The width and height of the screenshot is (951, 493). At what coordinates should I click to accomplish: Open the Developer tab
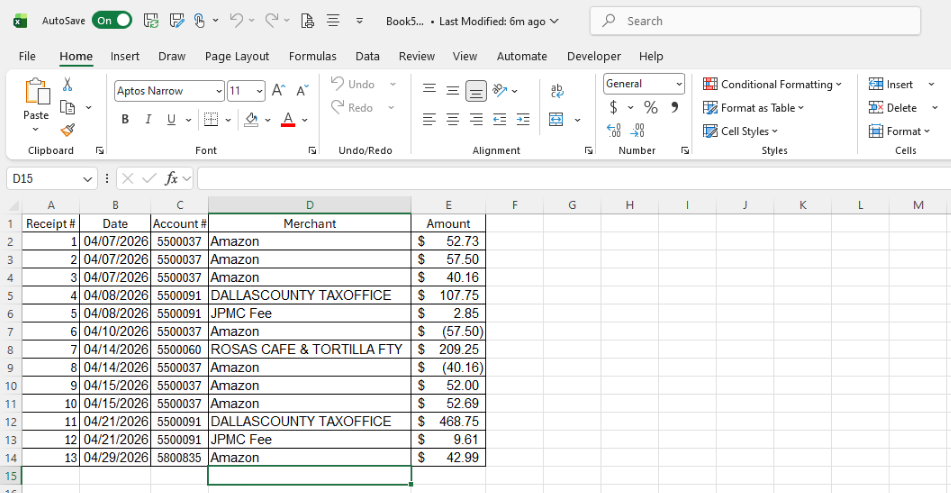pyautogui.click(x=594, y=56)
